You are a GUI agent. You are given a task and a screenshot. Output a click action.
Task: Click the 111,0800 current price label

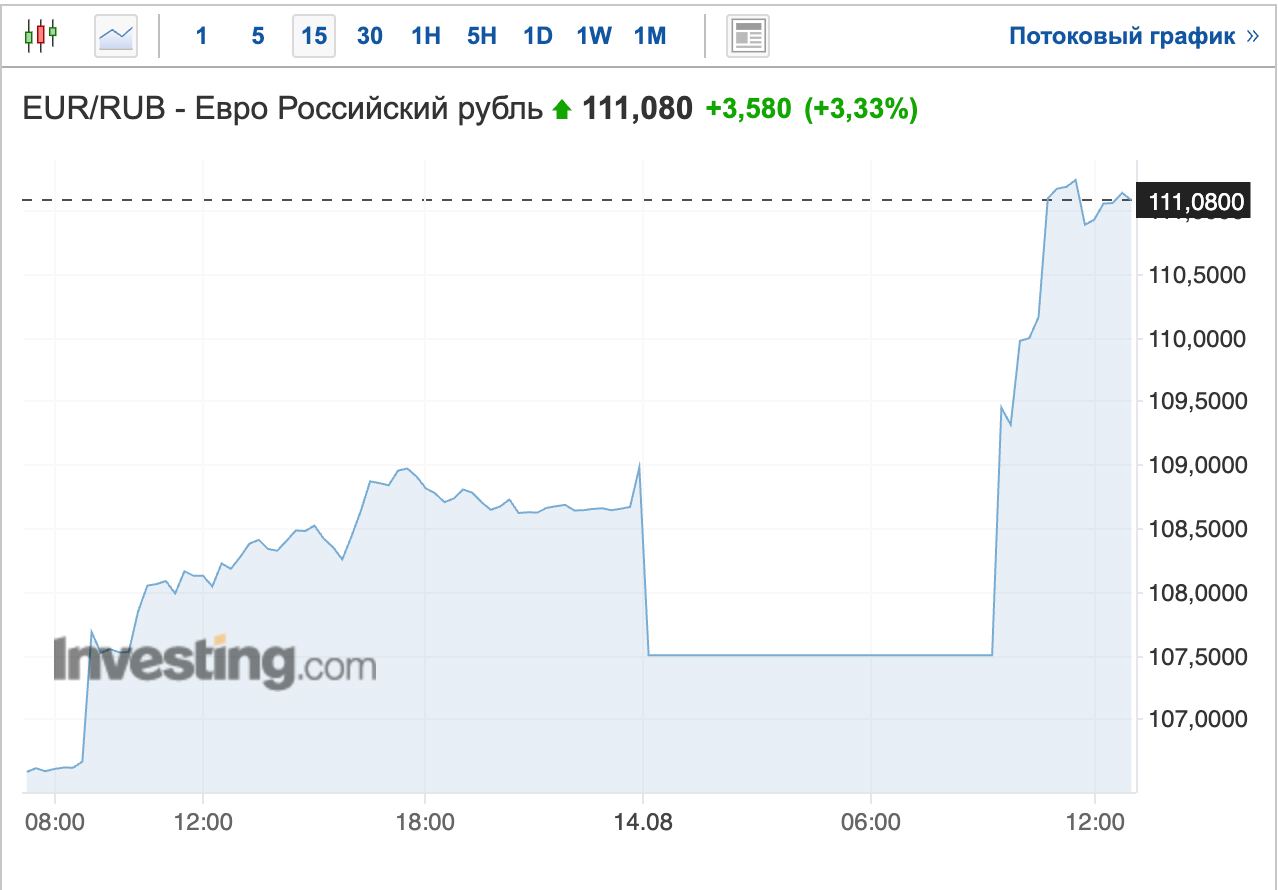(x=1196, y=203)
